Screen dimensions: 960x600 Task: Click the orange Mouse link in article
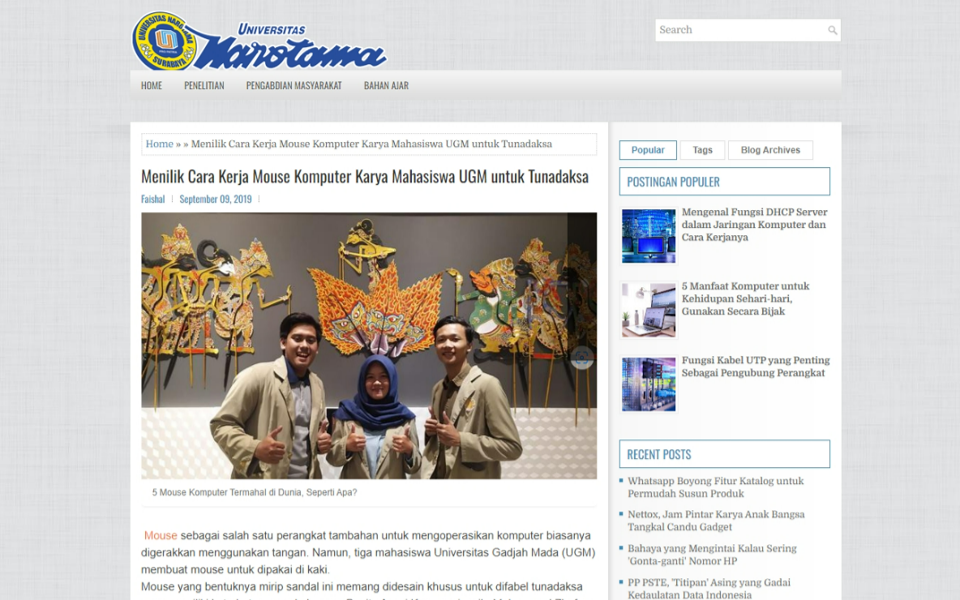click(160, 536)
